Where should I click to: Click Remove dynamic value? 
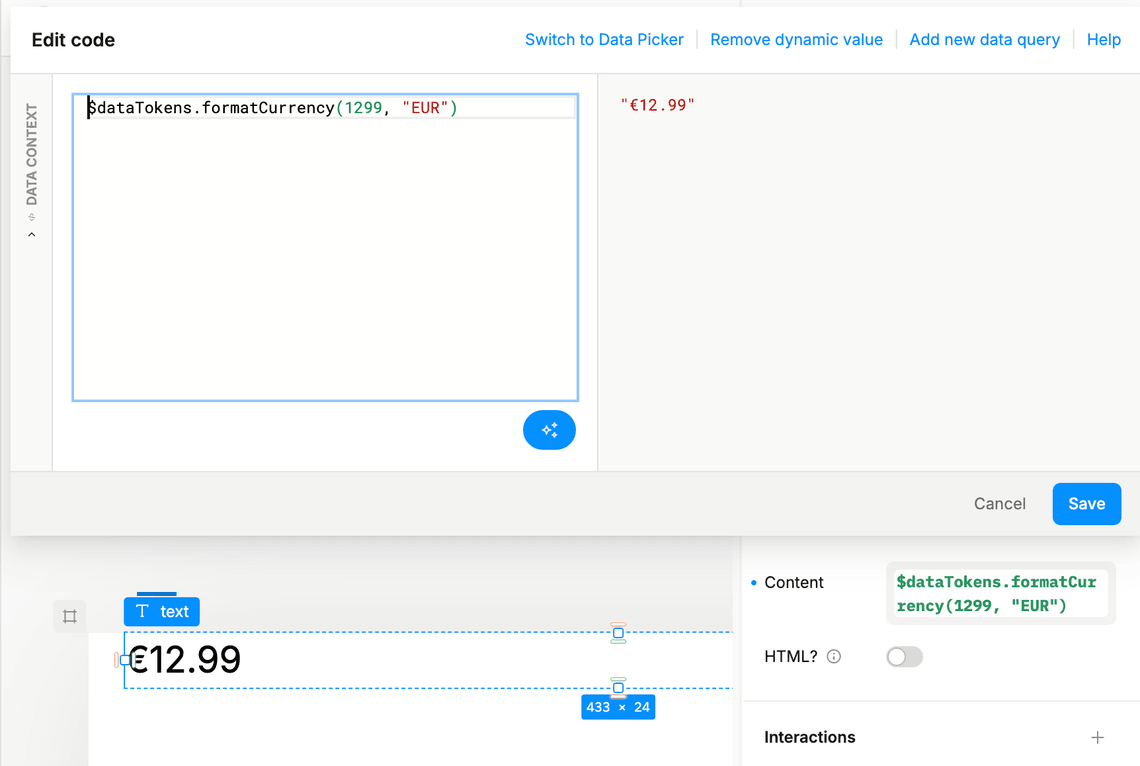click(796, 39)
